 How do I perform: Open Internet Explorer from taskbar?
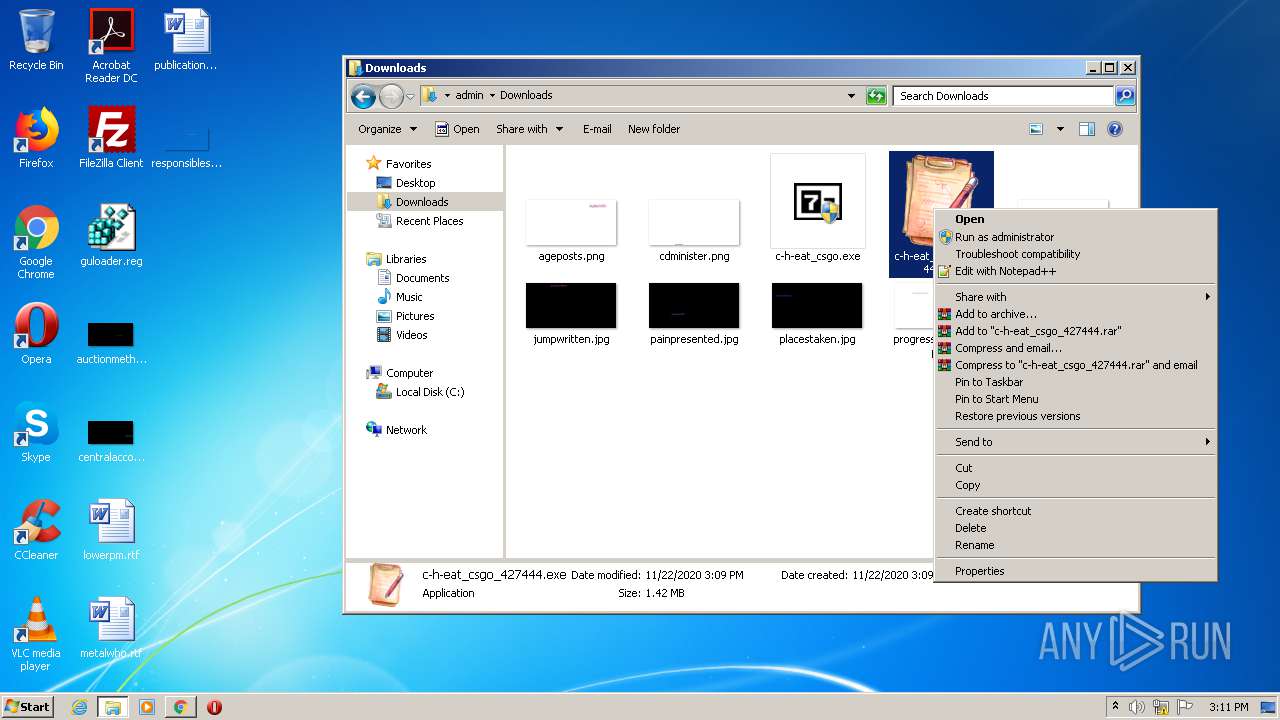(x=79, y=707)
